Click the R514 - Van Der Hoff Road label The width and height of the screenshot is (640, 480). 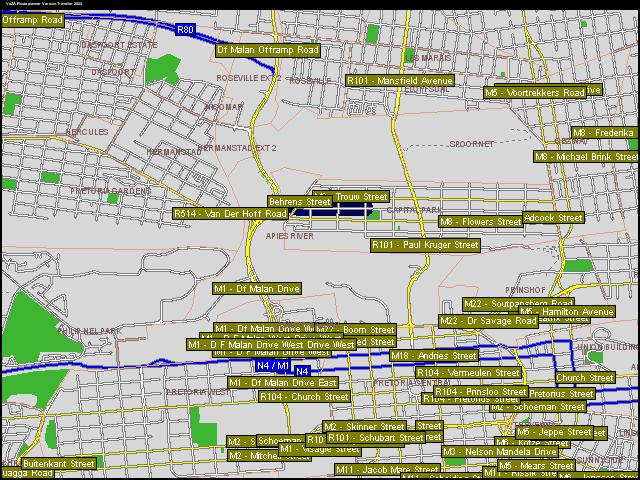pos(231,213)
